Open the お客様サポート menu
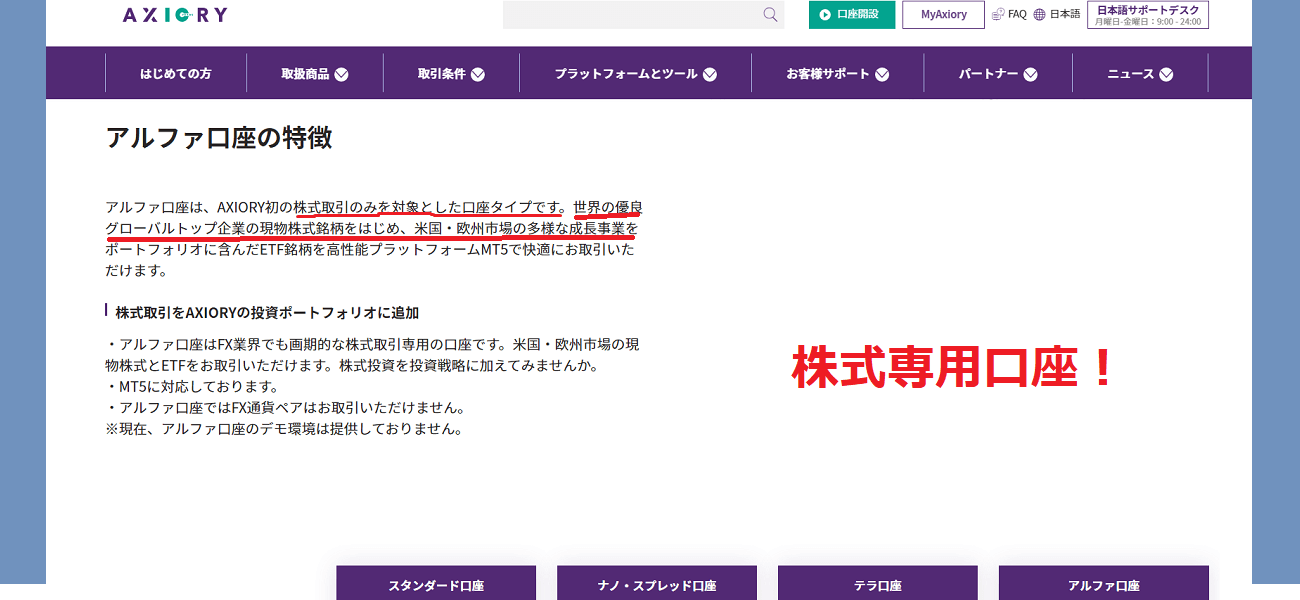This screenshot has width=1300, height=600. (828, 74)
